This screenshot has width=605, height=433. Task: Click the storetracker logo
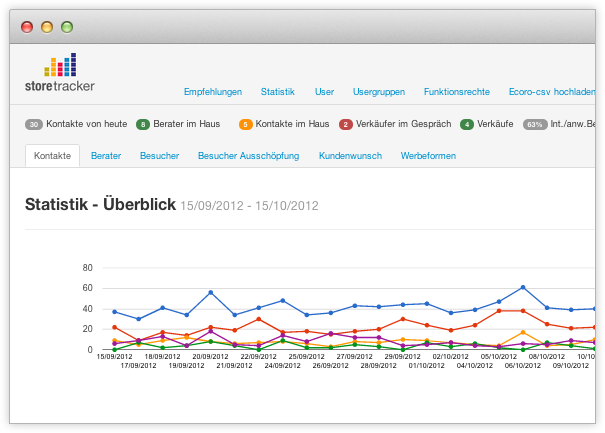tap(59, 74)
